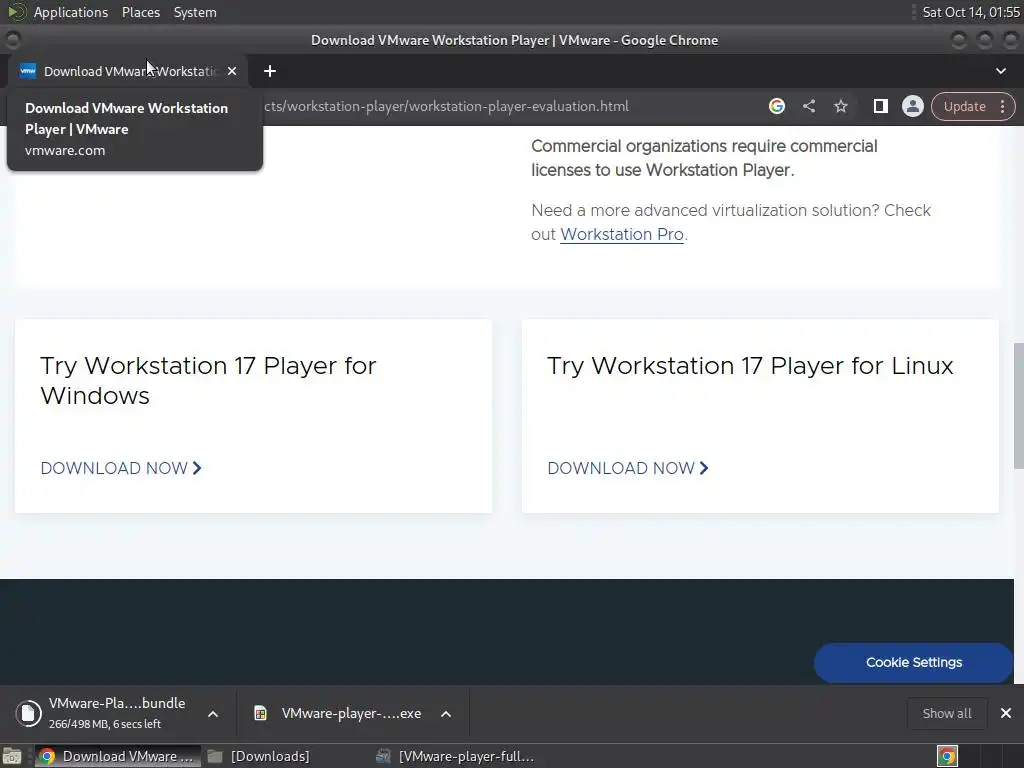Click the Update button in Chrome toolbar
The image size is (1024, 768).
click(964, 106)
